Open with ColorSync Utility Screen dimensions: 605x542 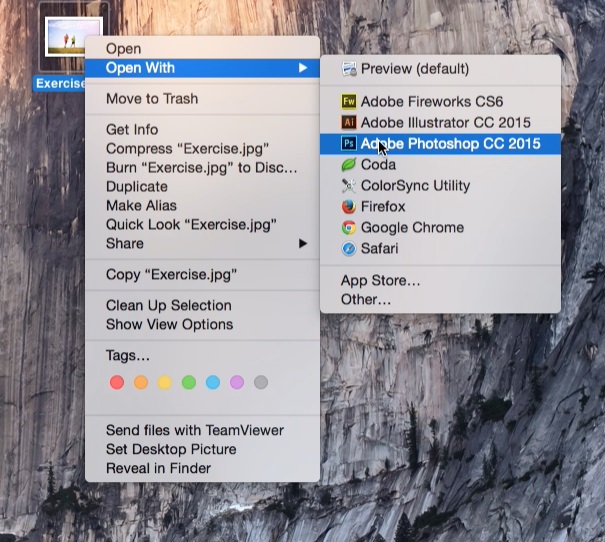(x=440, y=186)
